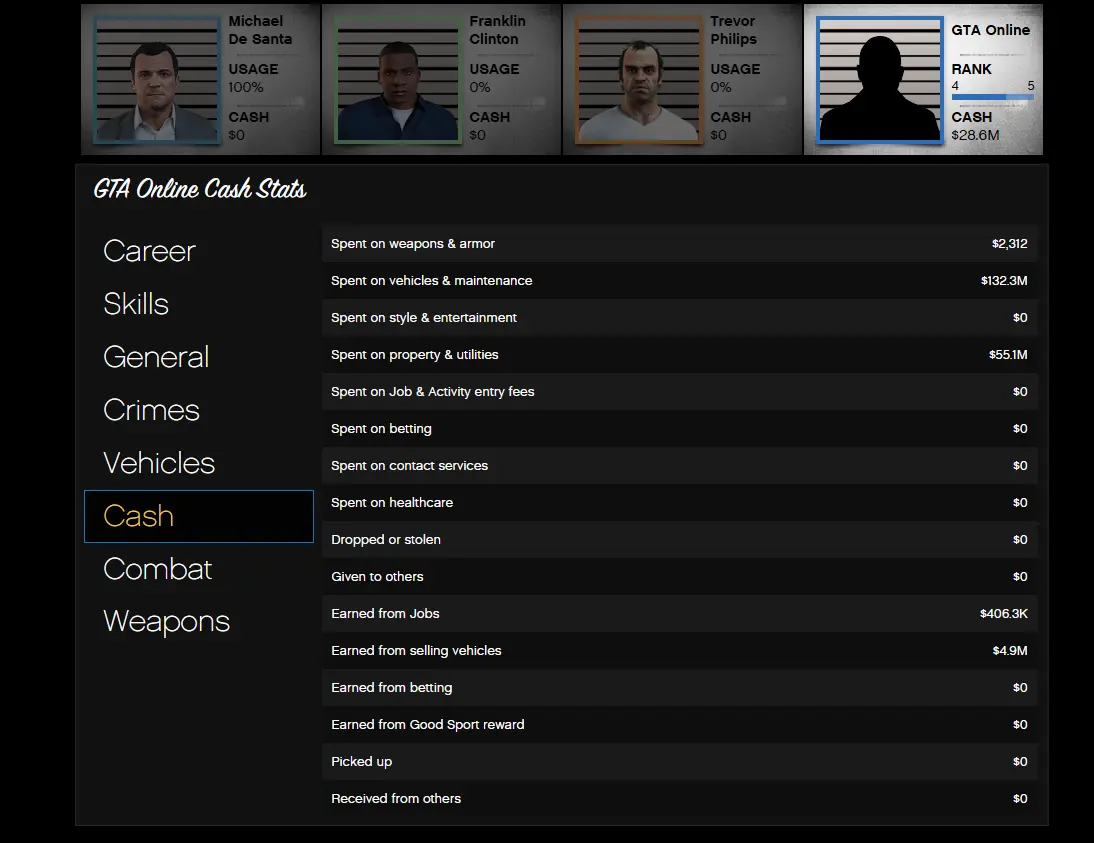Screen dimensions: 1094x843
Task: Click Franklin Clinton name text
Action: (x=497, y=30)
